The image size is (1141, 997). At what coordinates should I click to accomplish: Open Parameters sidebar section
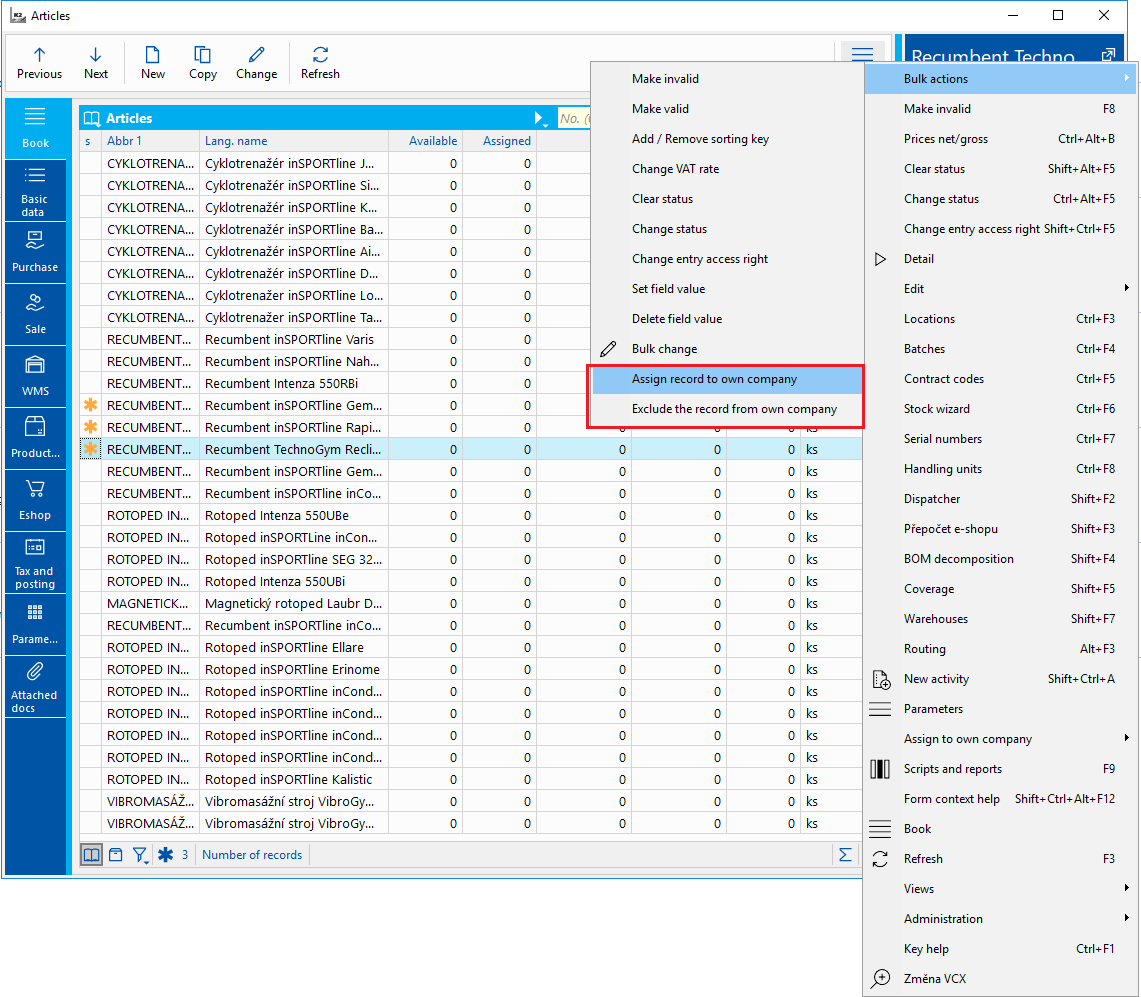point(35,624)
